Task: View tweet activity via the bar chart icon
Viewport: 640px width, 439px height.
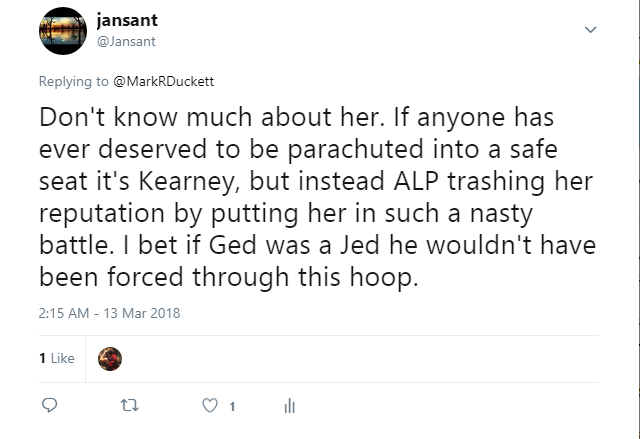Action: [x=289, y=406]
